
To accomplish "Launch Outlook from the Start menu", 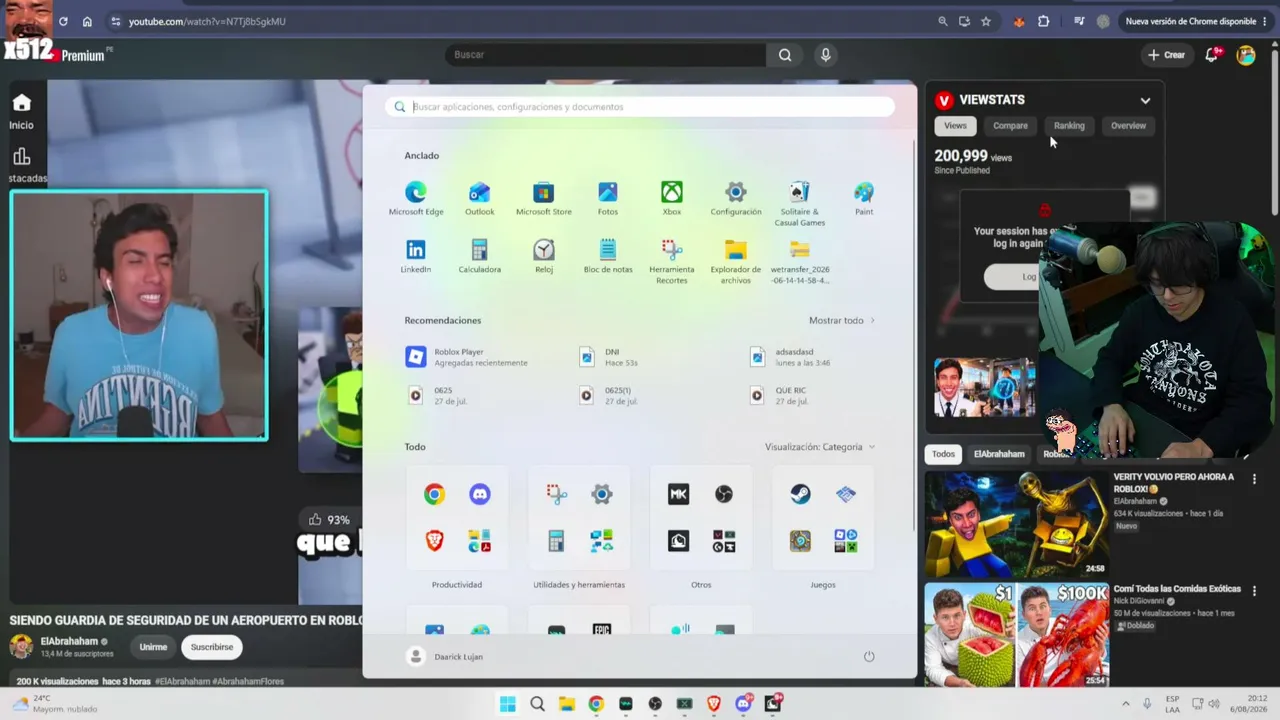I will click(x=480, y=198).
